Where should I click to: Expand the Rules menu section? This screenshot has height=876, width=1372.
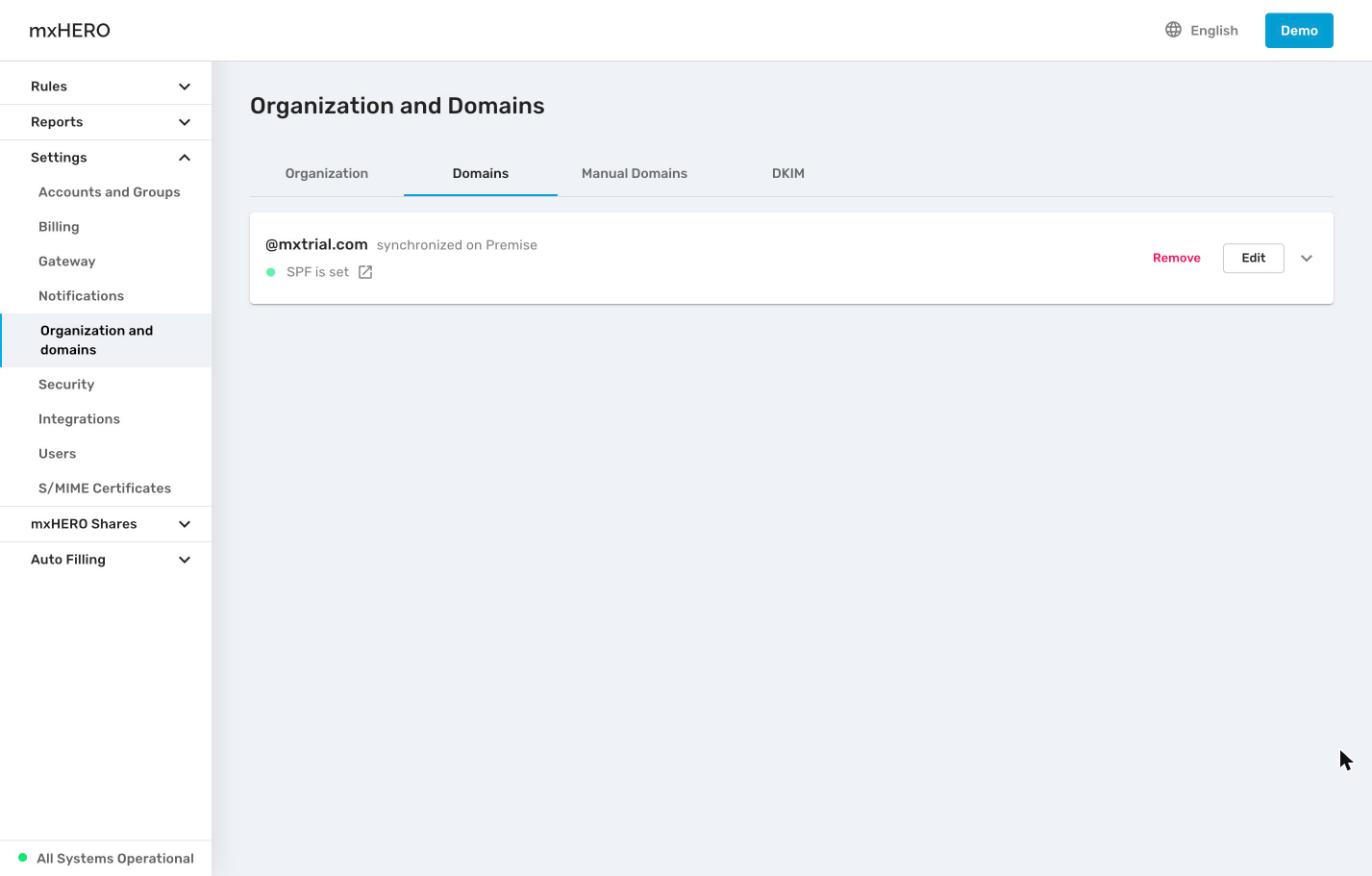tap(106, 86)
